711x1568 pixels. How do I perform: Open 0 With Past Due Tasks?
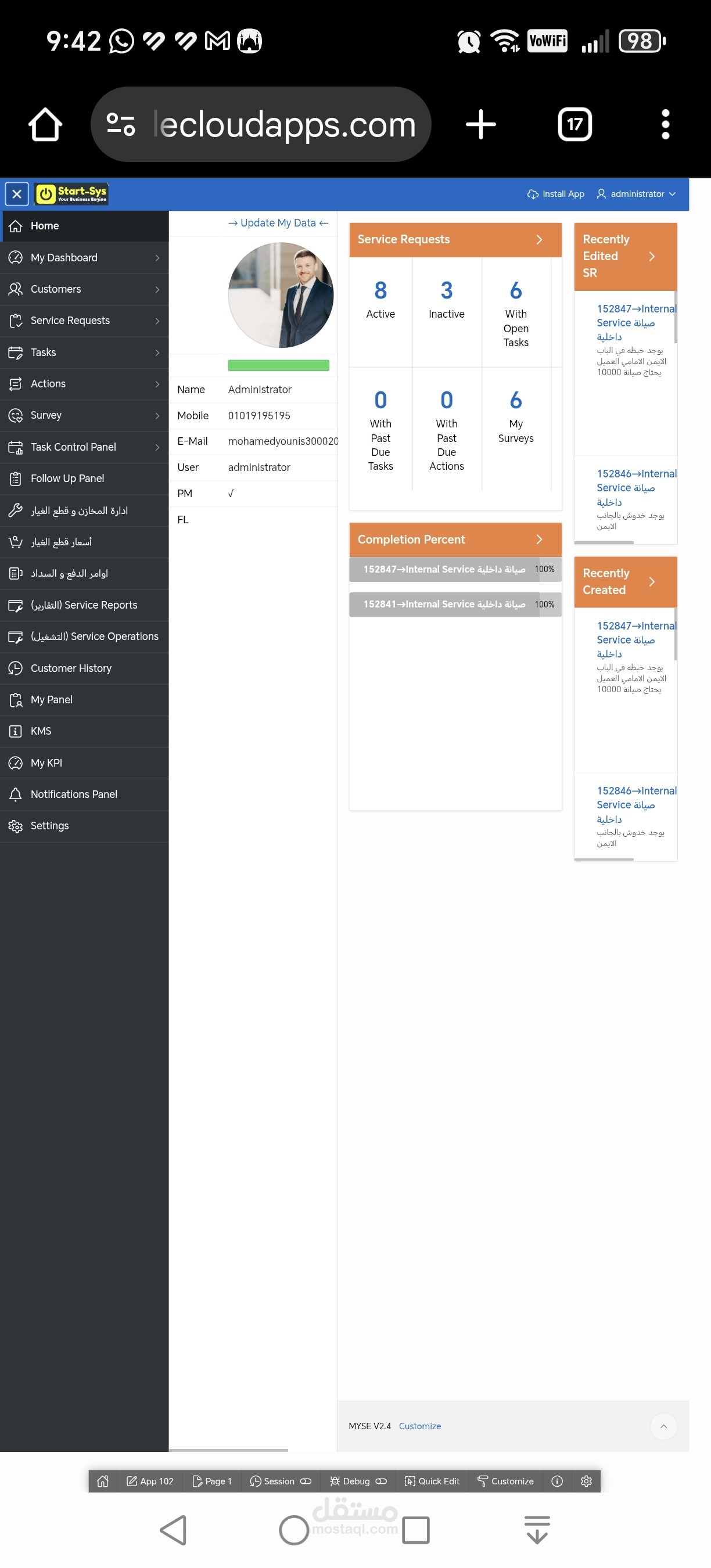(x=380, y=401)
